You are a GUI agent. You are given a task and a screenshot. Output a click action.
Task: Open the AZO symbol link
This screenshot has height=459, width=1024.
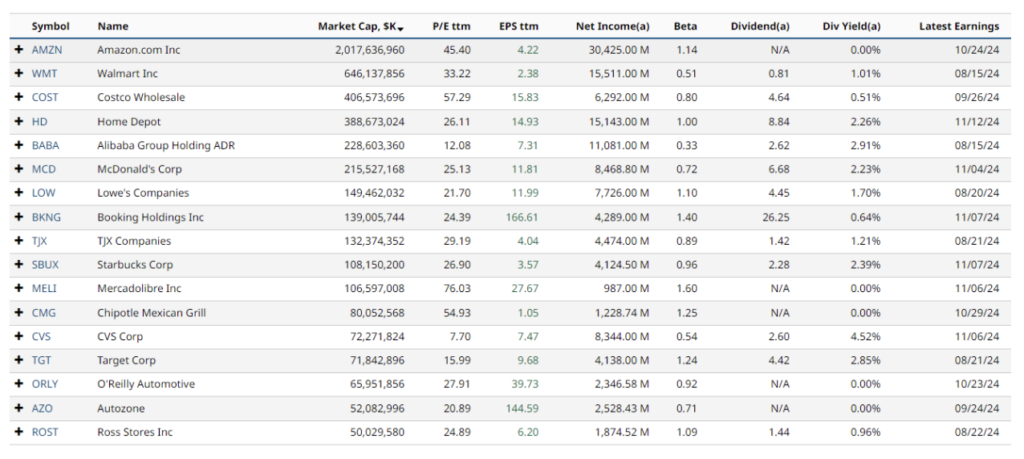point(42,408)
